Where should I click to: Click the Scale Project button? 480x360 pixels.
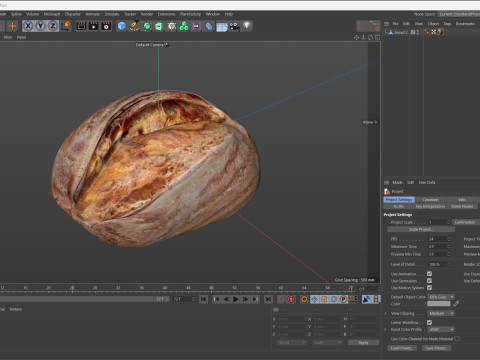421,229
